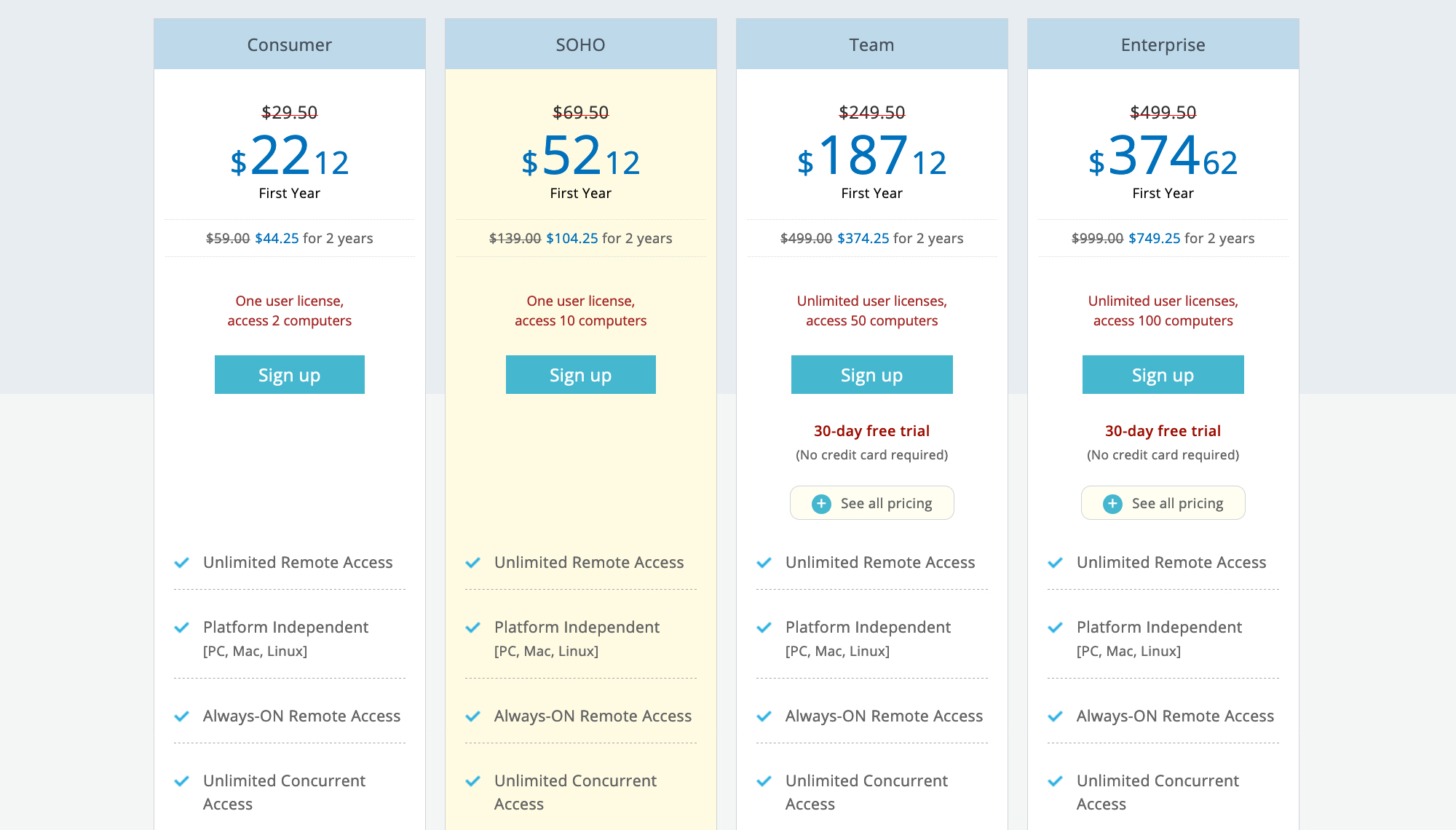Viewport: 1456px width, 830px height.
Task: Click the checkmark beside Consumer Always-ON Remote Access
Action: [x=182, y=716]
